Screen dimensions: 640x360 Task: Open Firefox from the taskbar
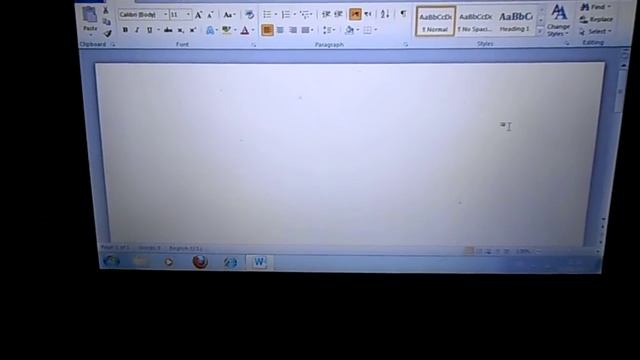pos(200,262)
